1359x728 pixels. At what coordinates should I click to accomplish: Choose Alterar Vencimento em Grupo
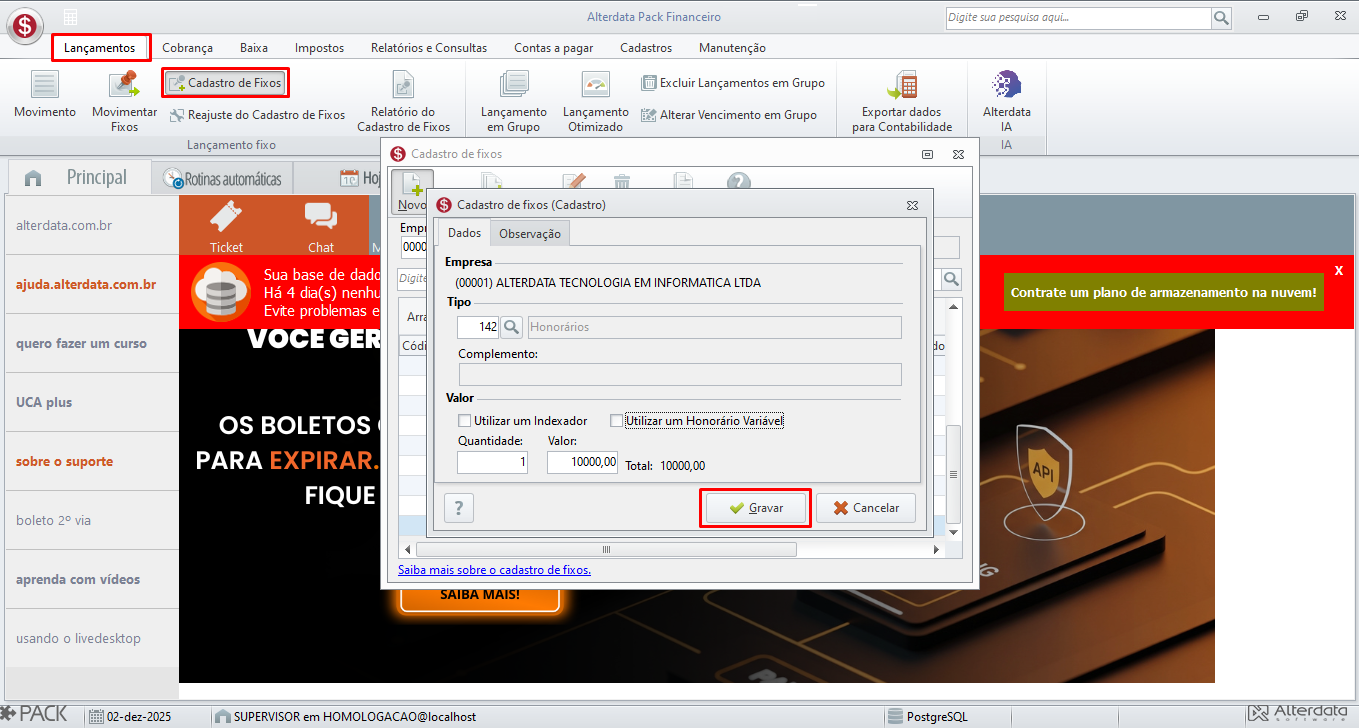729,115
